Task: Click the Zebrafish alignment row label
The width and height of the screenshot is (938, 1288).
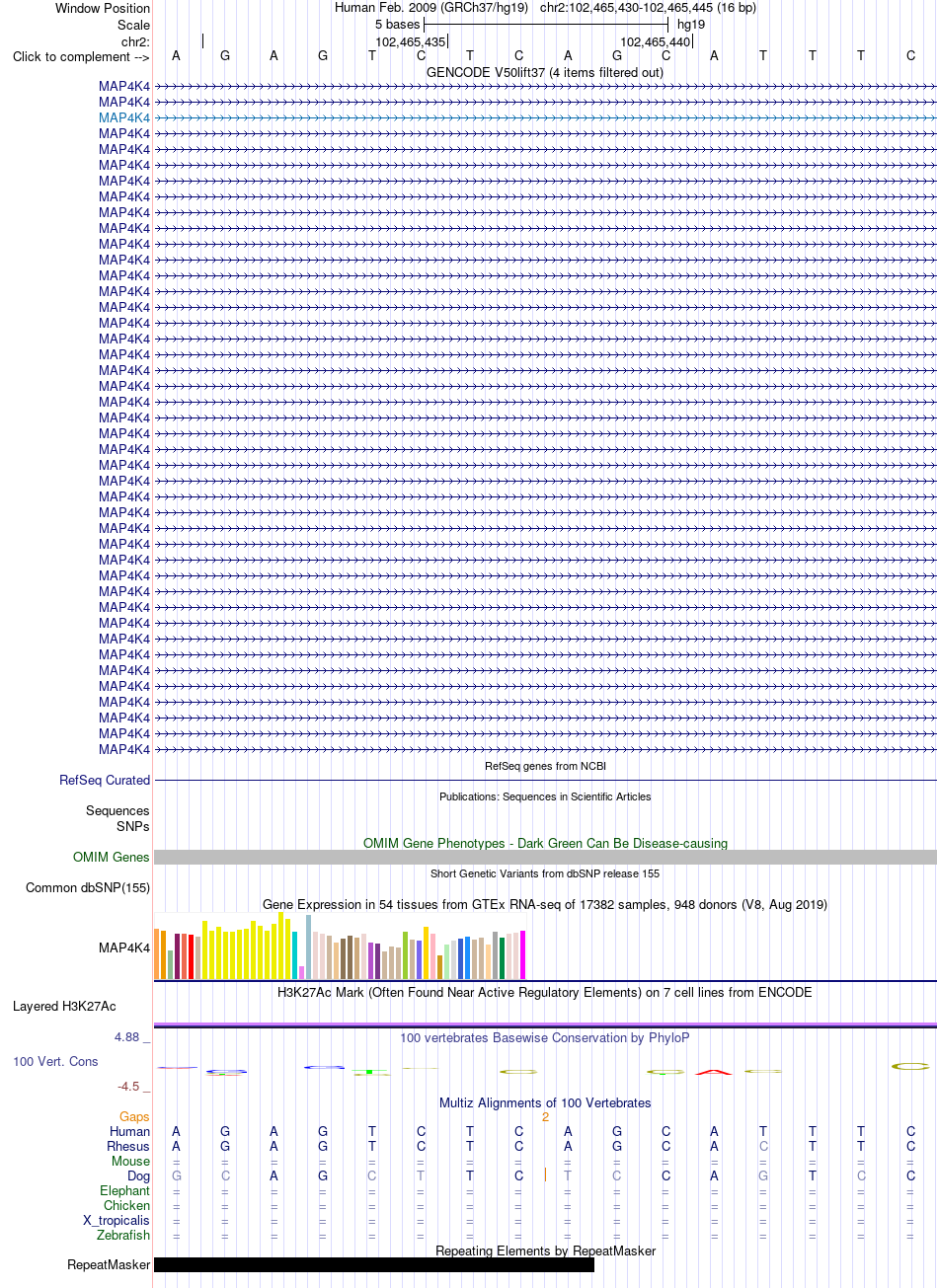Action: click(123, 1235)
